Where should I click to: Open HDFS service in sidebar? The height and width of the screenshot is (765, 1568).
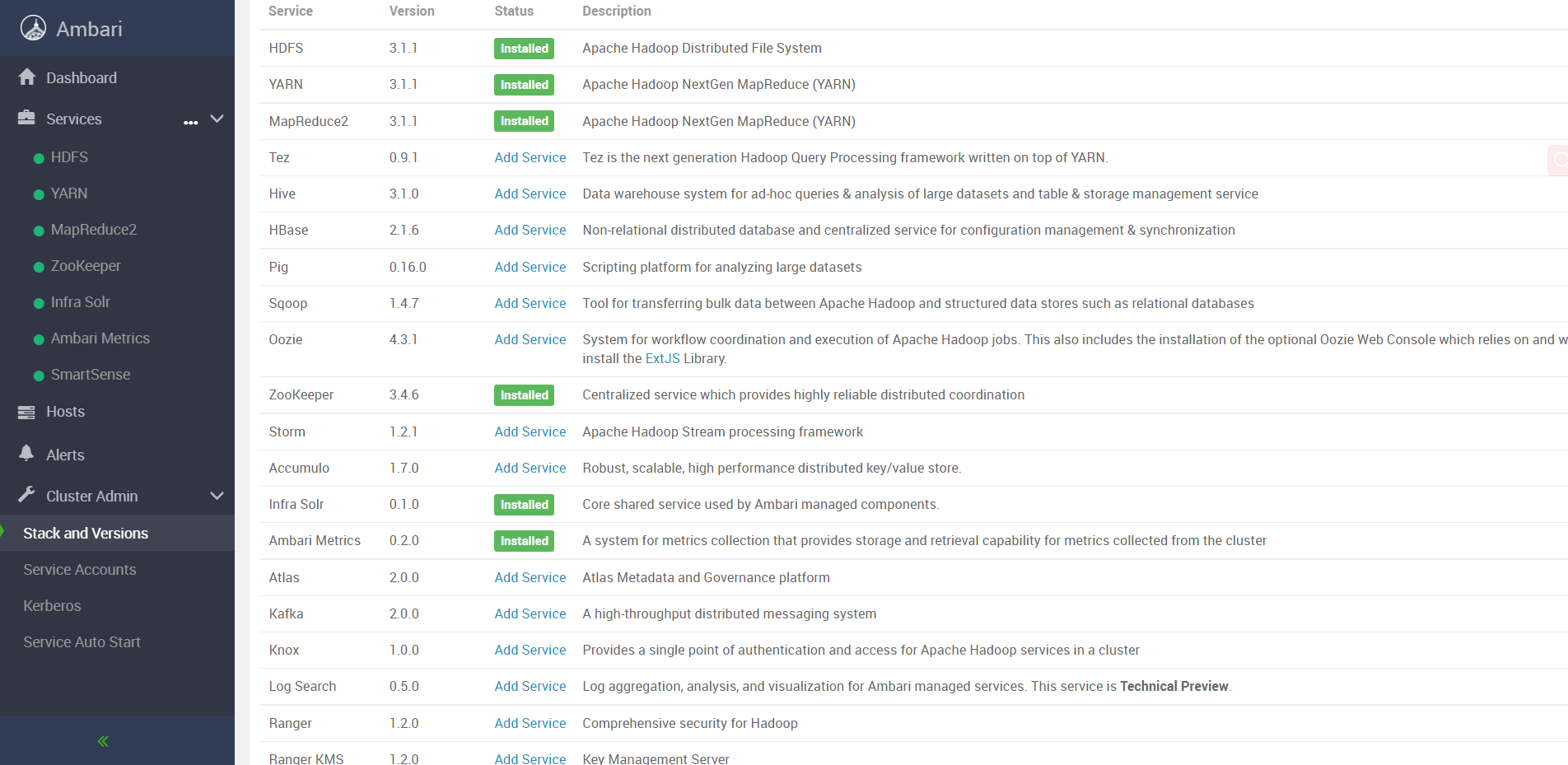click(69, 157)
